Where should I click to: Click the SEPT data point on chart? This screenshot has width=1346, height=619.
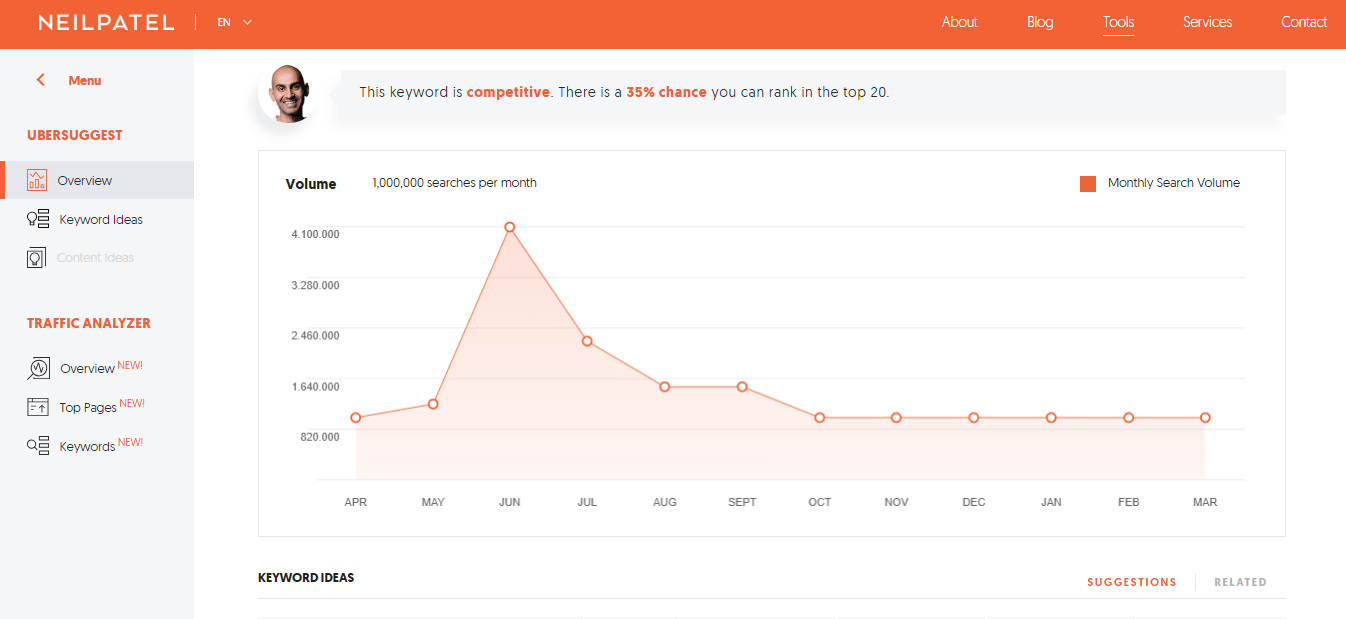click(x=742, y=387)
